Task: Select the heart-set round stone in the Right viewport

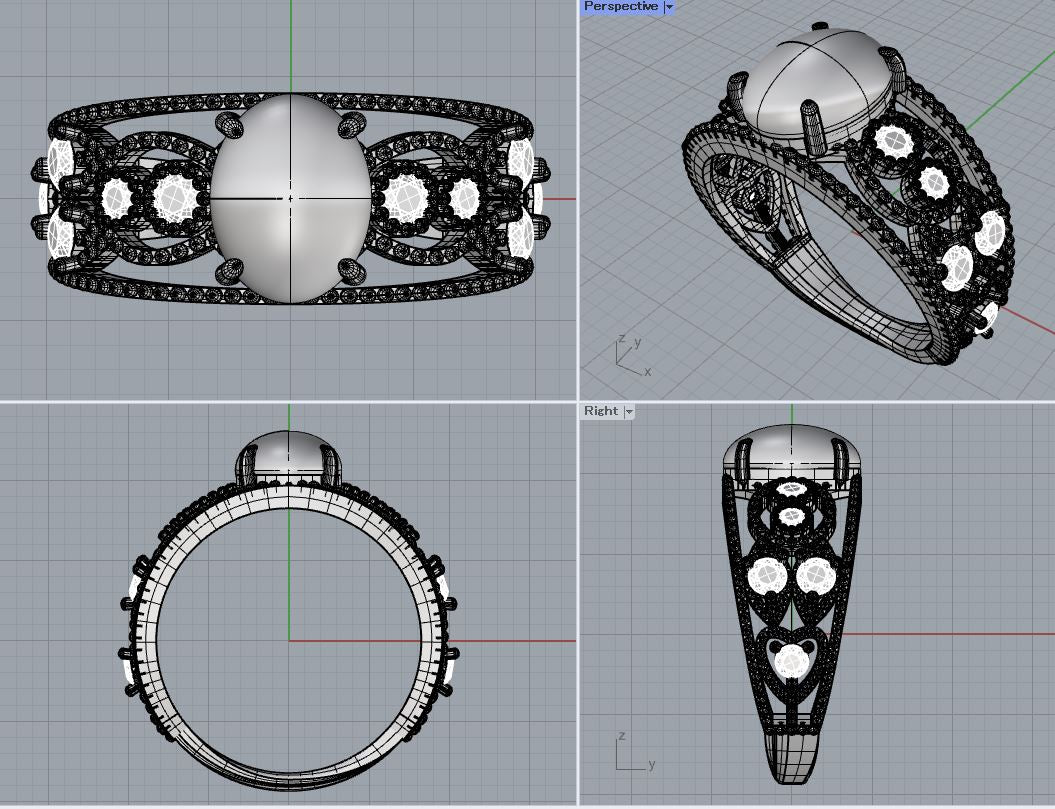Action: pyautogui.click(x=791, y=661)
